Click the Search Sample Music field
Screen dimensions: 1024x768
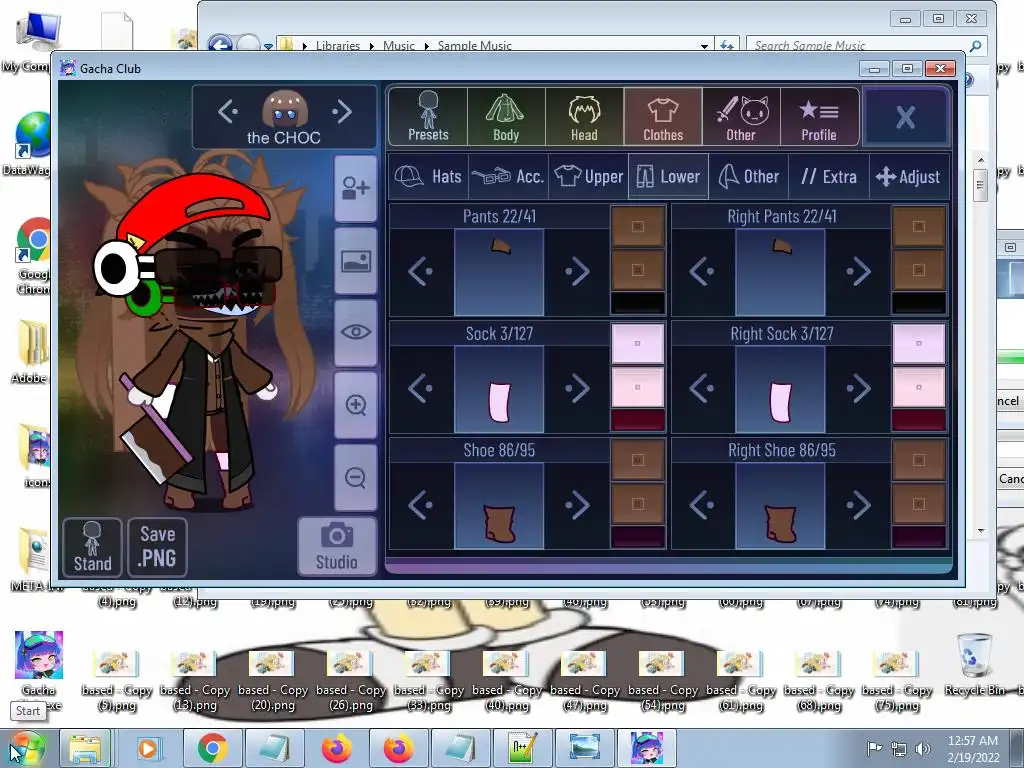(866, 45)
